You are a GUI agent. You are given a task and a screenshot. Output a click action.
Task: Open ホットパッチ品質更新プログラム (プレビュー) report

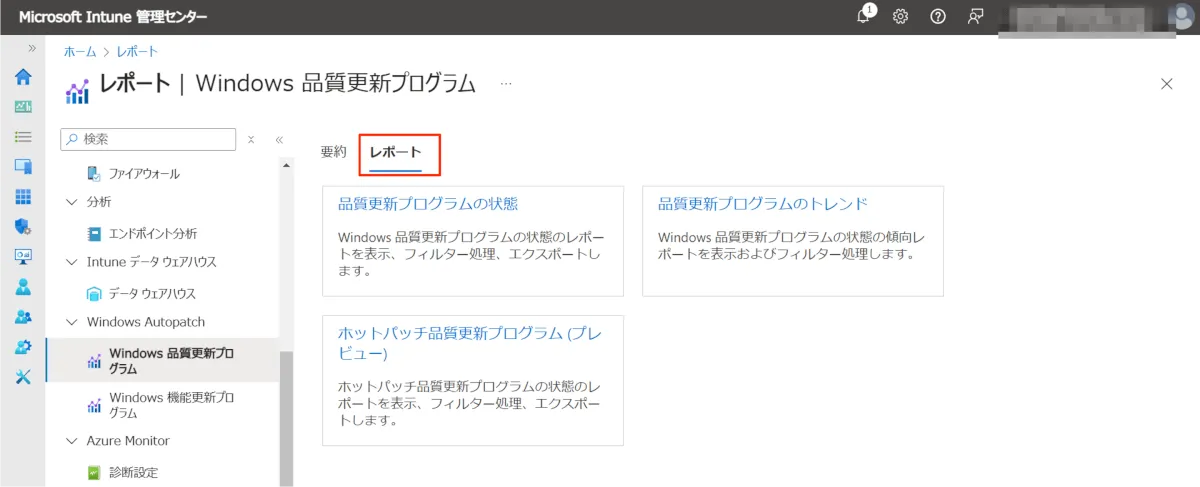[x=468, y=344]
